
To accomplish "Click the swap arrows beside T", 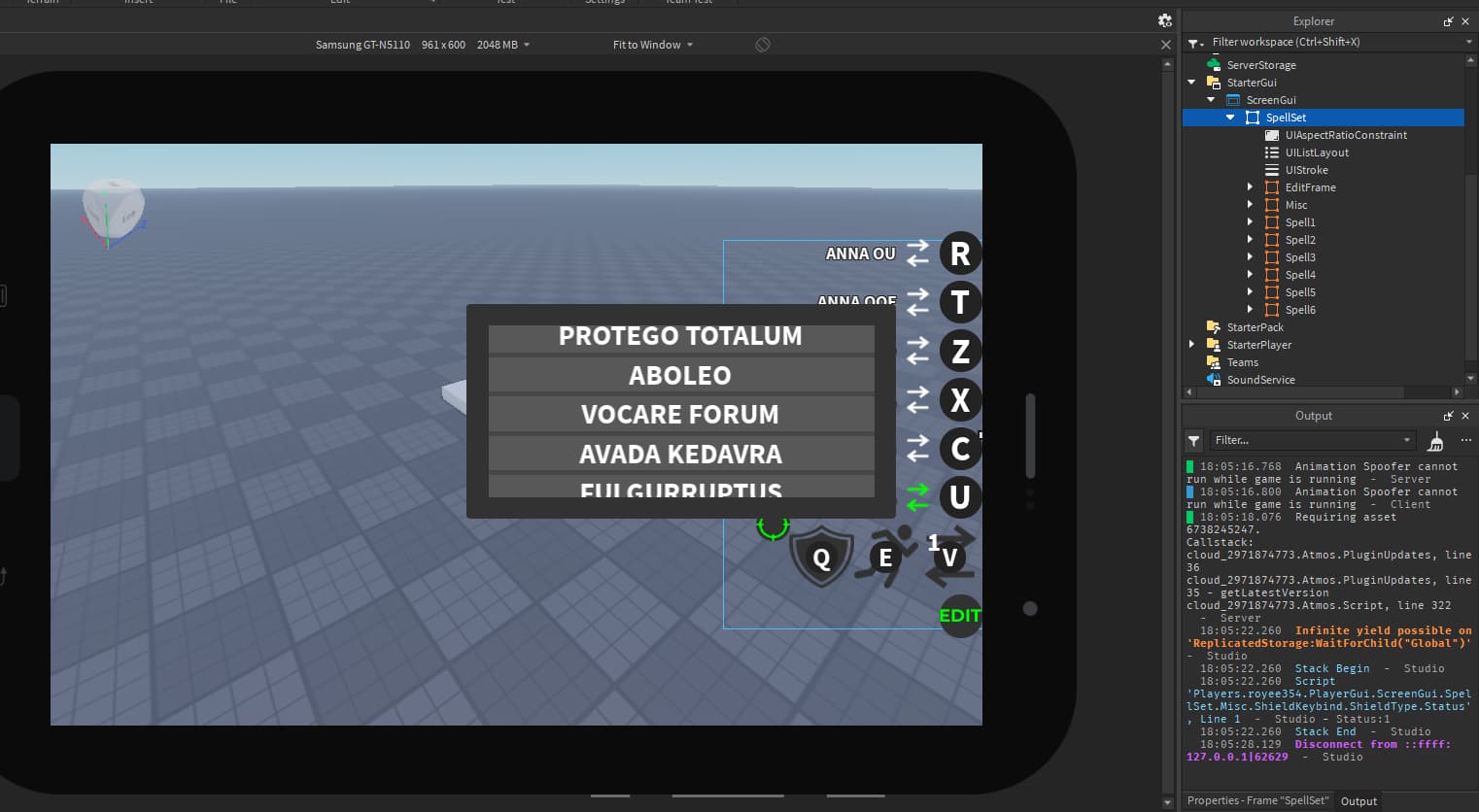I will point(918,302).
